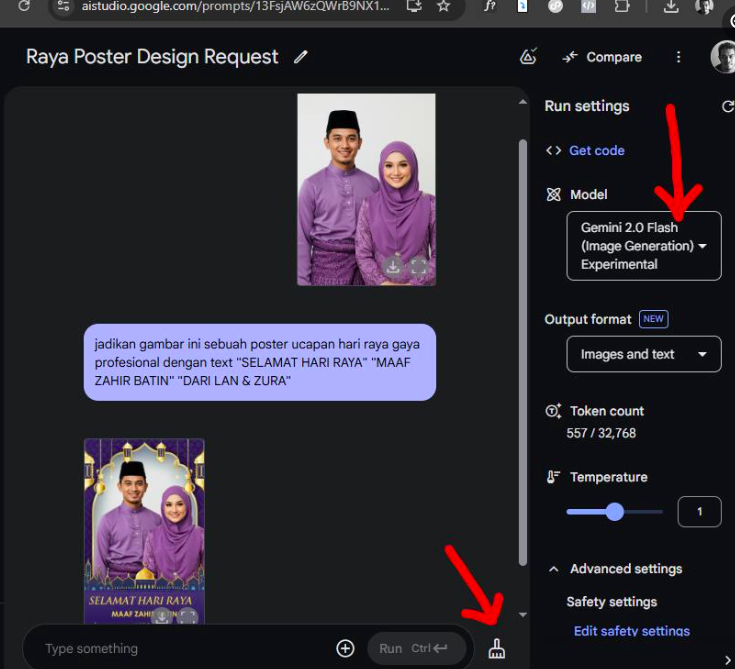
Task: Click the Token count value 557 / 32,768
Action: tap(601, 433)
